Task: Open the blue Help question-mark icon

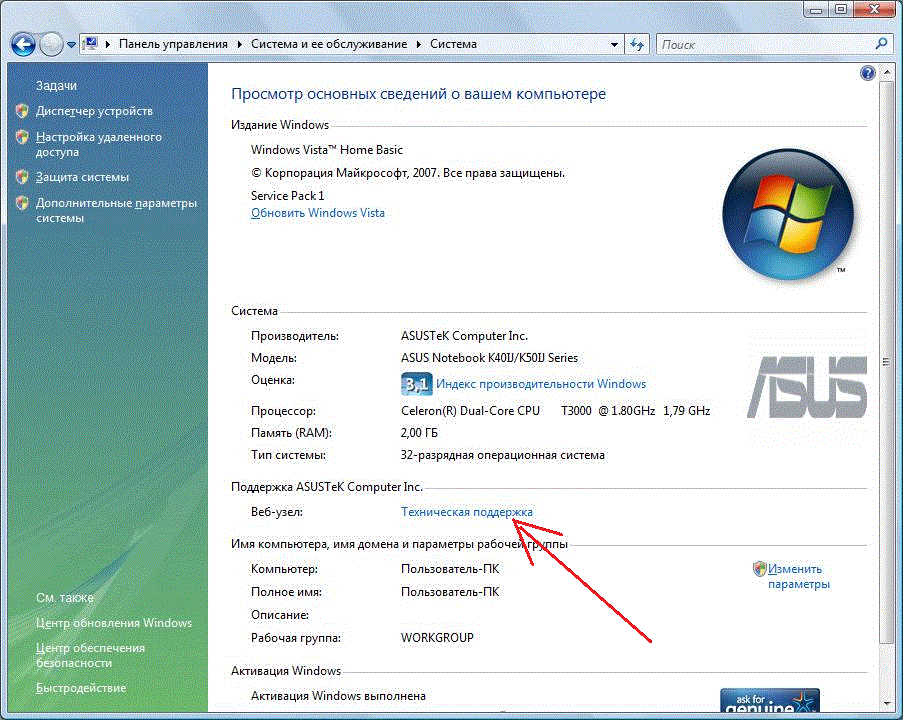Action: point(867,73)
